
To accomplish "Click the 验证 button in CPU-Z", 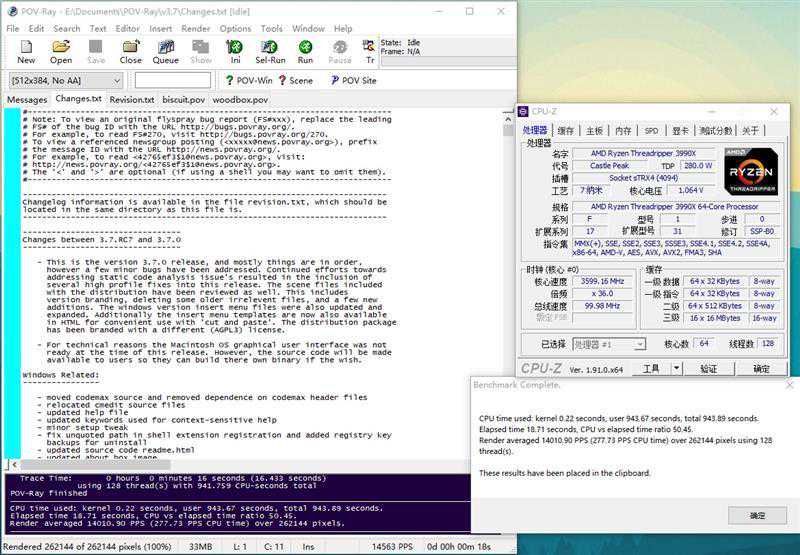I will tap(707, 369).
